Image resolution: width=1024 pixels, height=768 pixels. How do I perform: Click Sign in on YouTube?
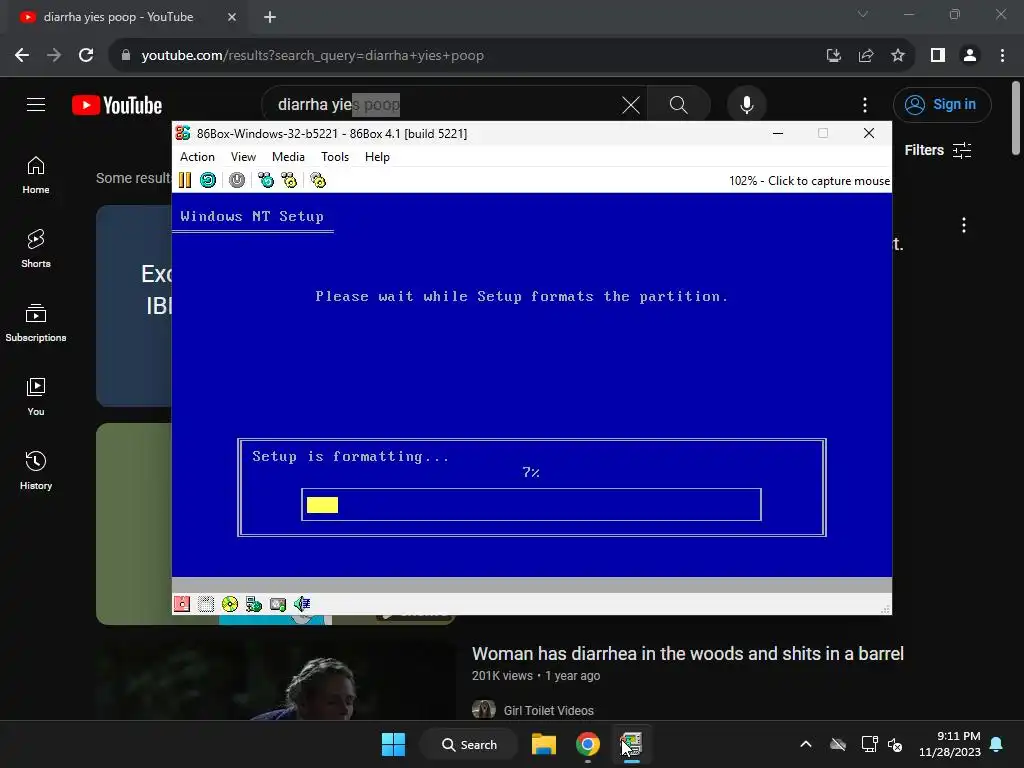pyautogui.click(x=942, y=104)
